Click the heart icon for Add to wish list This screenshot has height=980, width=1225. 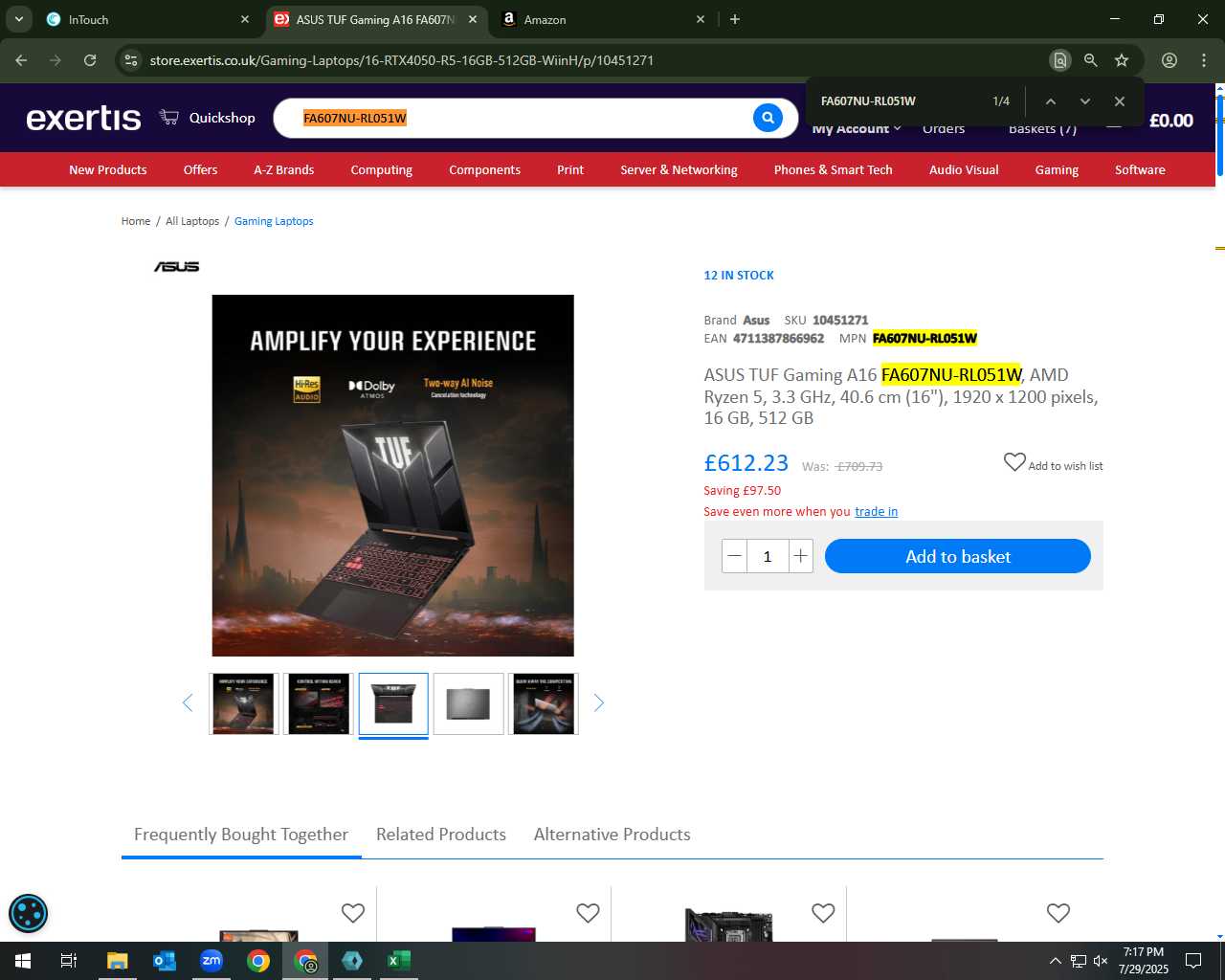pos(1014,462)
